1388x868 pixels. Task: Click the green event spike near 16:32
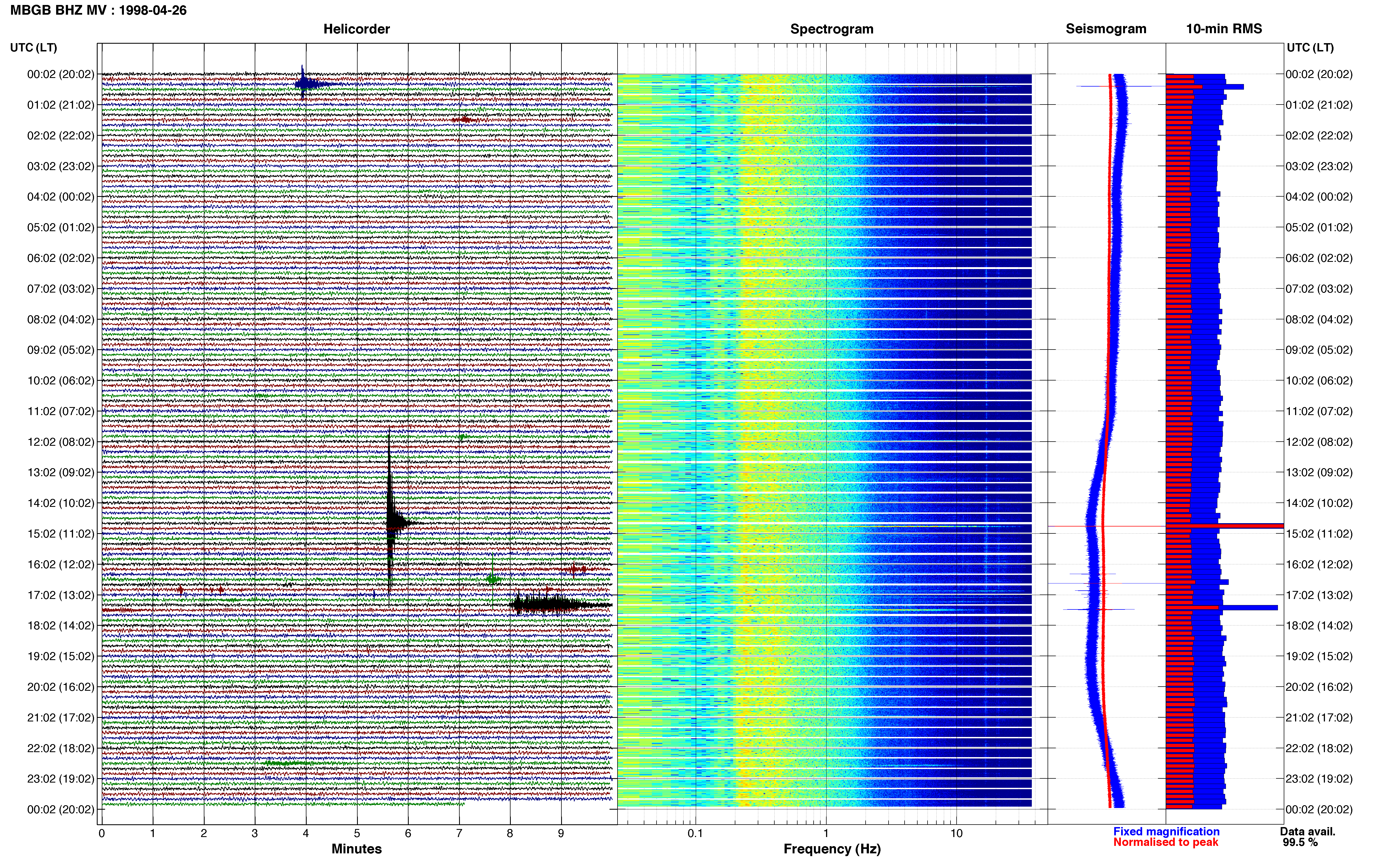pyautogui.click(x=492, y=579)
